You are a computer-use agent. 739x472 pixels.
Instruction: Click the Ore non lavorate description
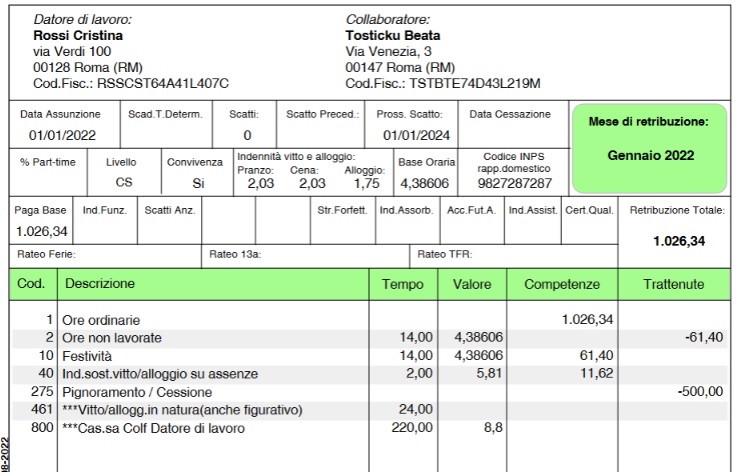pyautogui.click(x=112, y=338)
